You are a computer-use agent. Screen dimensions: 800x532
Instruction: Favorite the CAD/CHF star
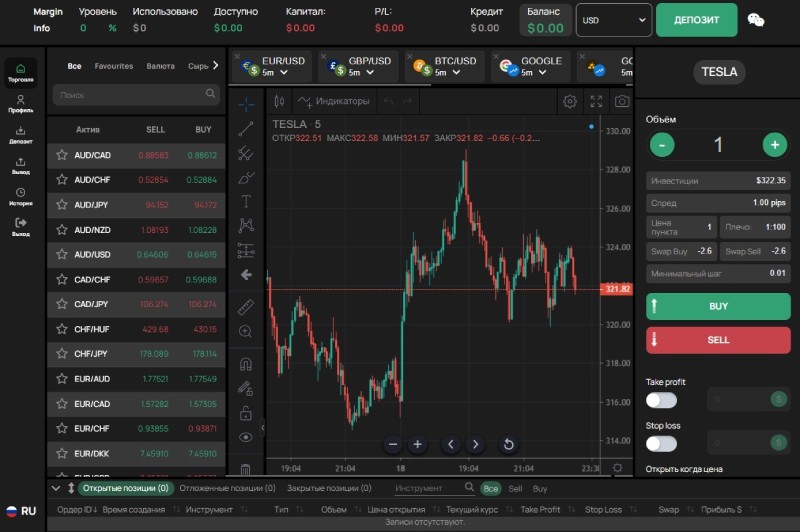pyautogui.click(x=62, y=280)
